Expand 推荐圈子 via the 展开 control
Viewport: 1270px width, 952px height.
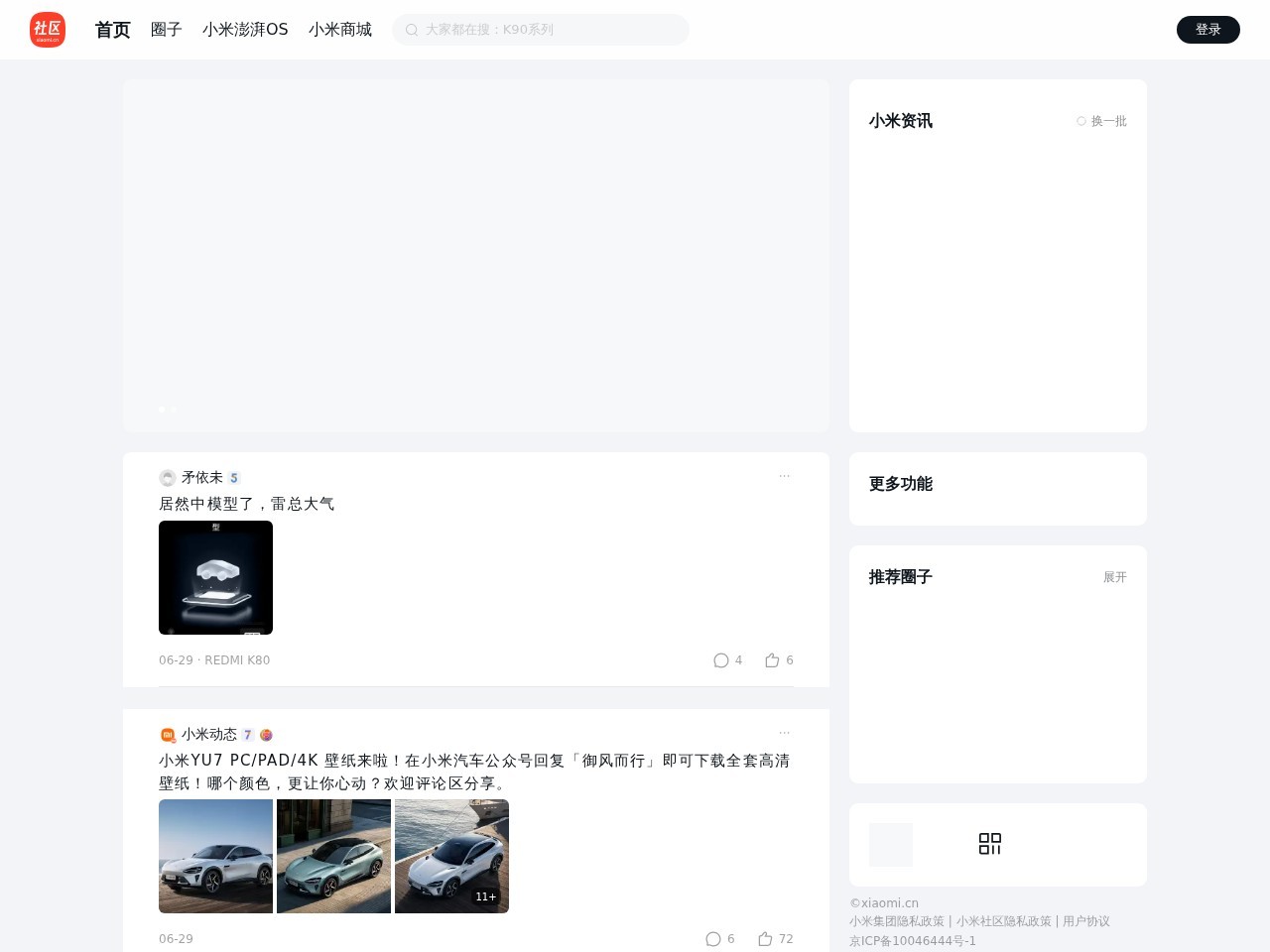(x=1114, y=577)
